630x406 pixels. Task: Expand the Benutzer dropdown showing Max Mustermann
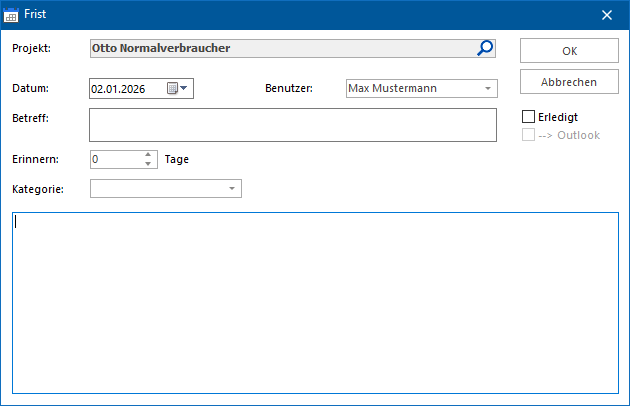(x=488, y=88)
